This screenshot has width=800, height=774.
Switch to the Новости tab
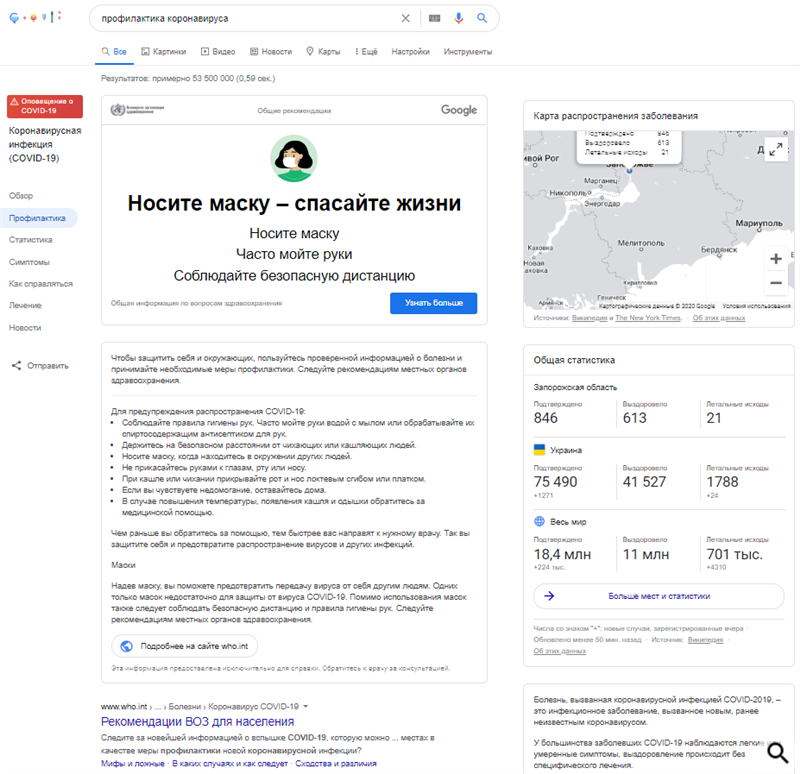(270, 51)
